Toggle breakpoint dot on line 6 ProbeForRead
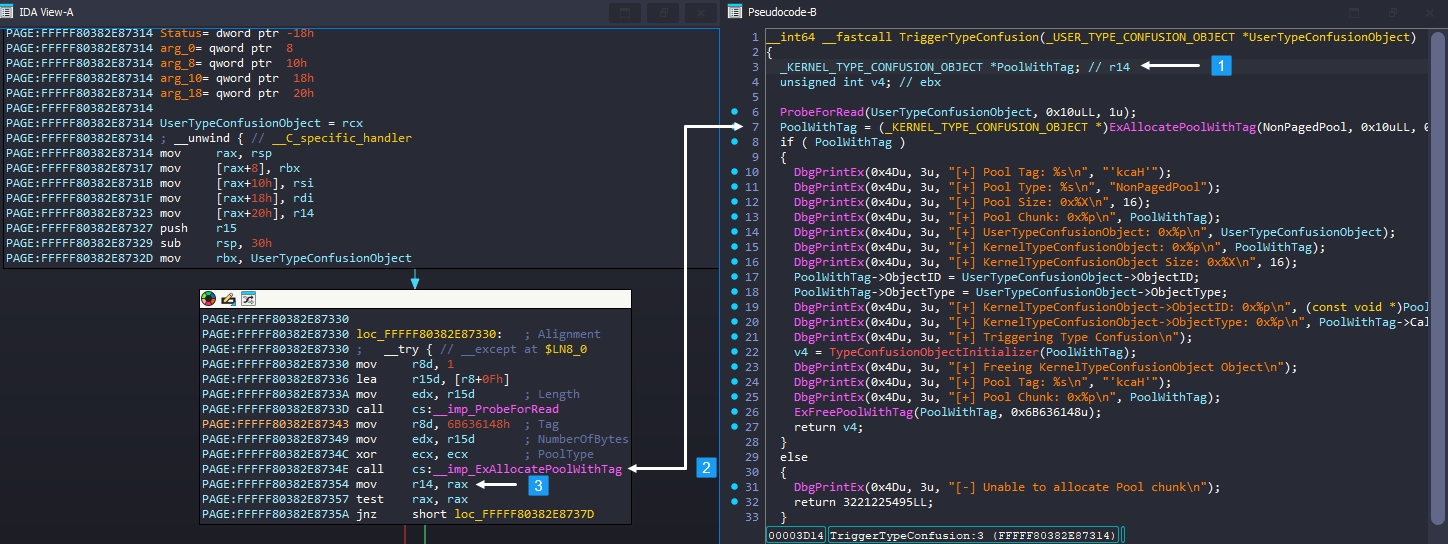 coord(735,113)
